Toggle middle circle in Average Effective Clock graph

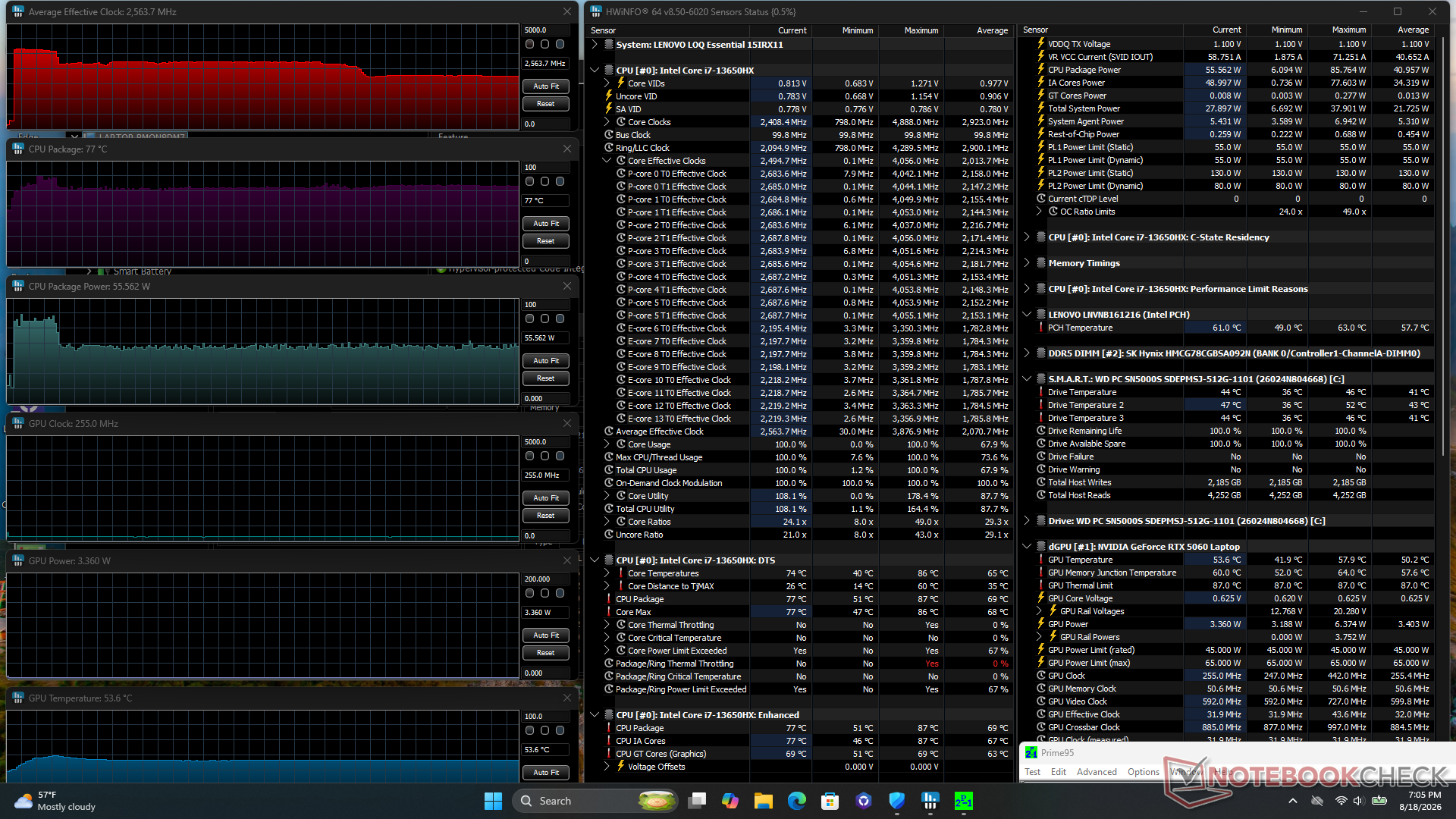[x=544, y=44]
